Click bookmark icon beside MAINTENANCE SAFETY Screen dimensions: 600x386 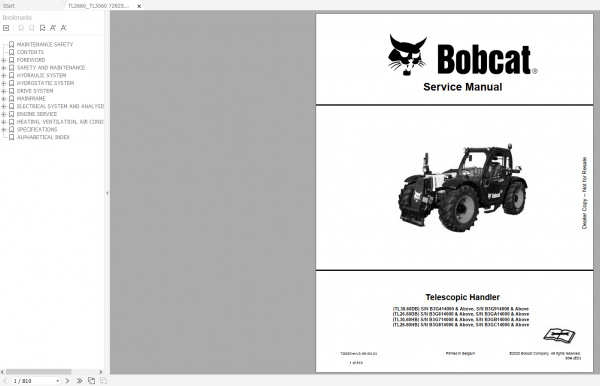tap(11, 44)
